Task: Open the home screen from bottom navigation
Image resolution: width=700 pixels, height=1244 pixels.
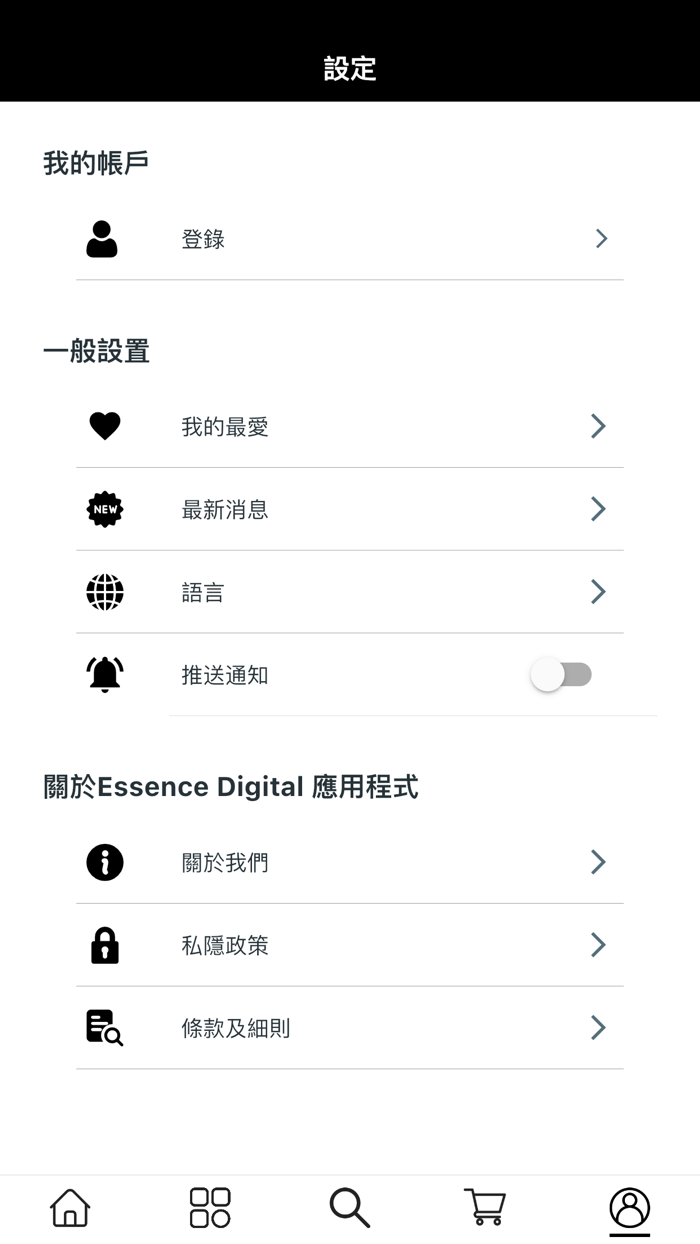Action: [69, 1207]
